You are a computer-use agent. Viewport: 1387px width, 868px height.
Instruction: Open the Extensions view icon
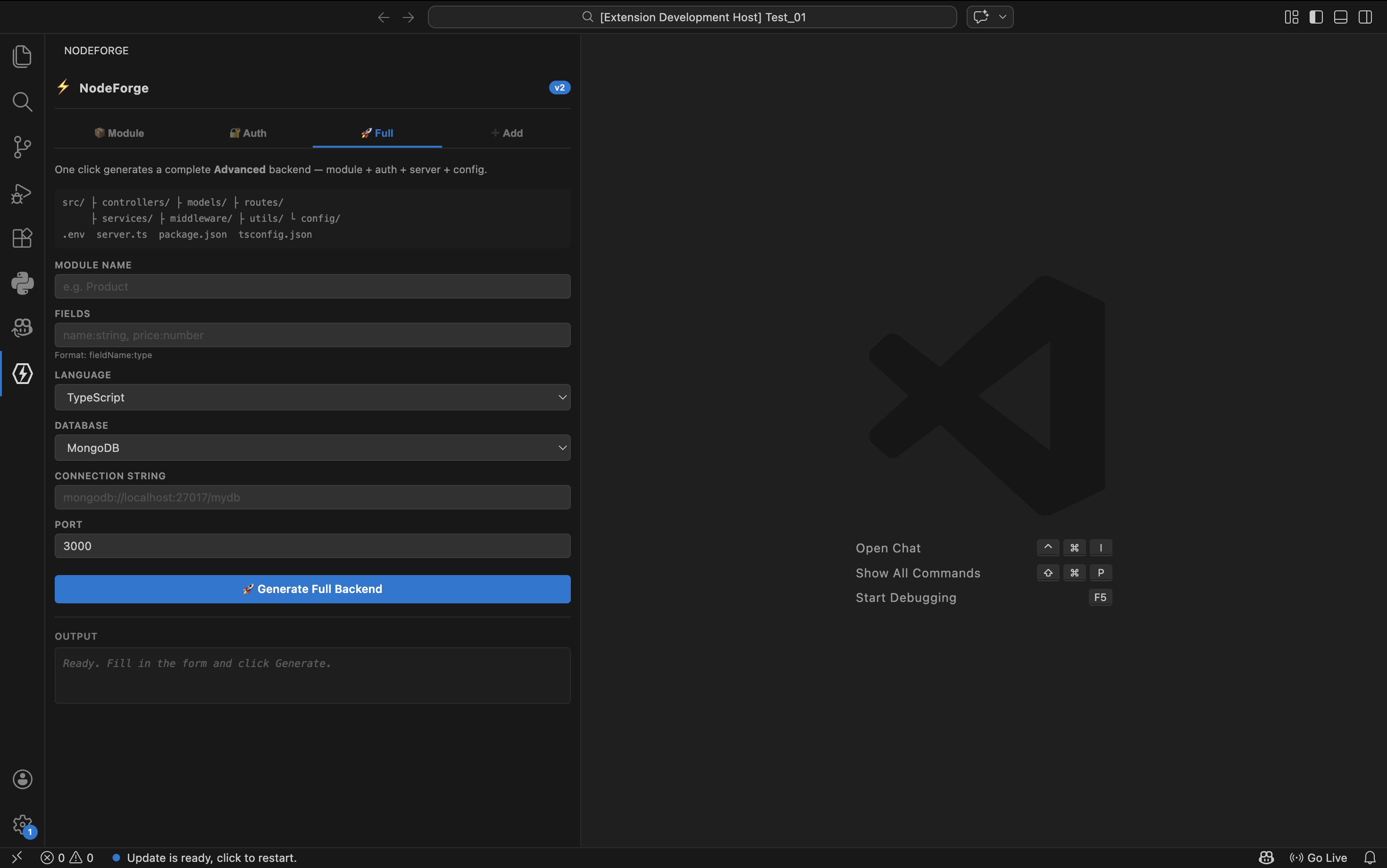pos(22,238)
